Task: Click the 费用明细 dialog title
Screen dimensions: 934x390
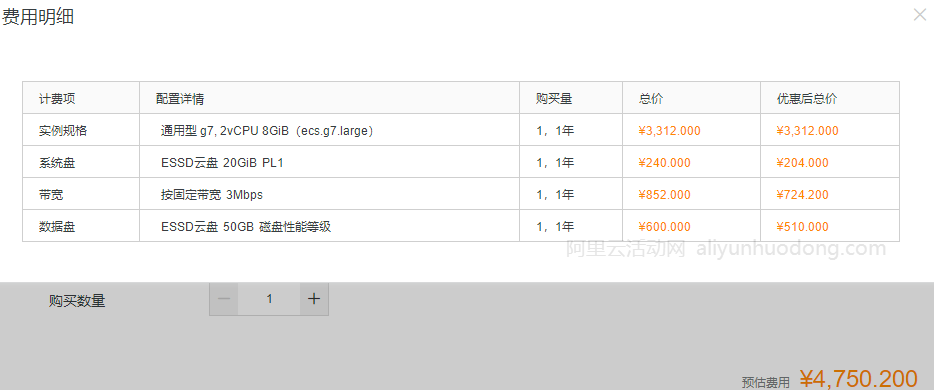Action: (38, 17)
